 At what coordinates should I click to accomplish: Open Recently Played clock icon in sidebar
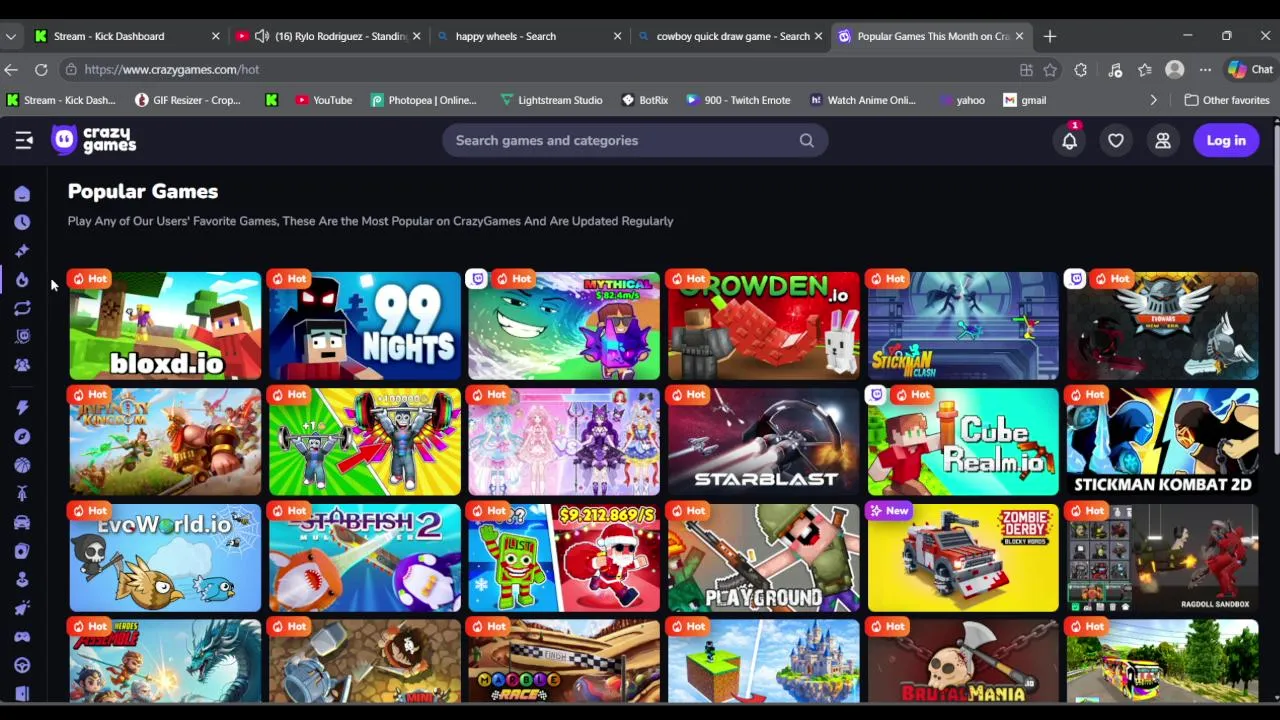[x=22, y=222]
